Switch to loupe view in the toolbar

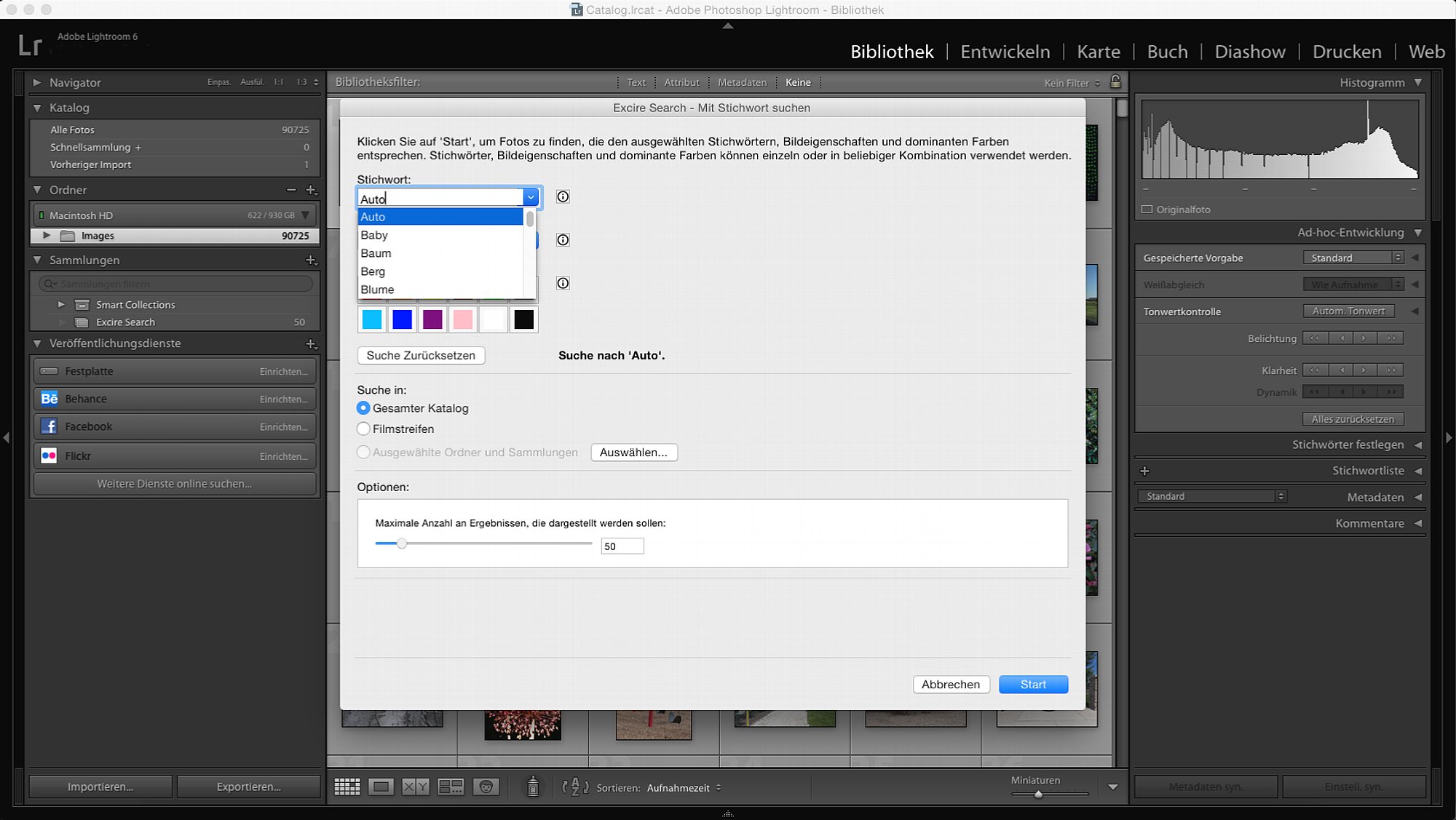pyautogui.click(x=381, y=787)
